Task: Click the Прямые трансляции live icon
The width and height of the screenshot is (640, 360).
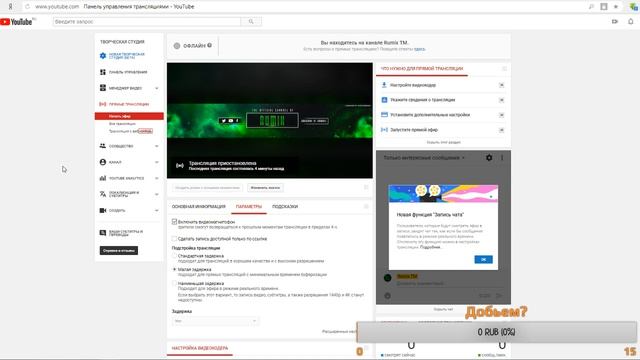Action: click(x=103, y=104)
